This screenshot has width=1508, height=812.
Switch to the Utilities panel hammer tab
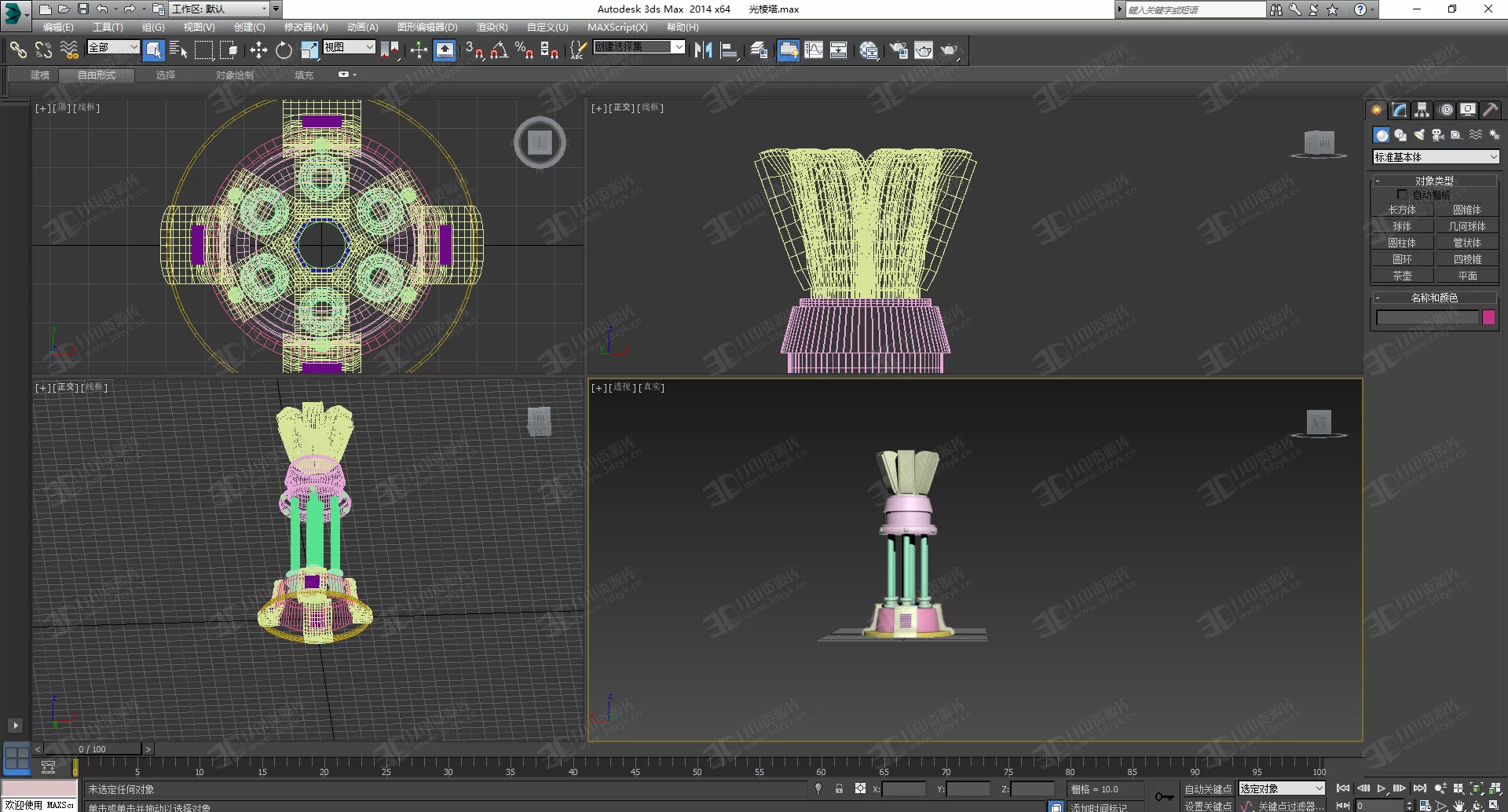click(x=1490, y=110)
